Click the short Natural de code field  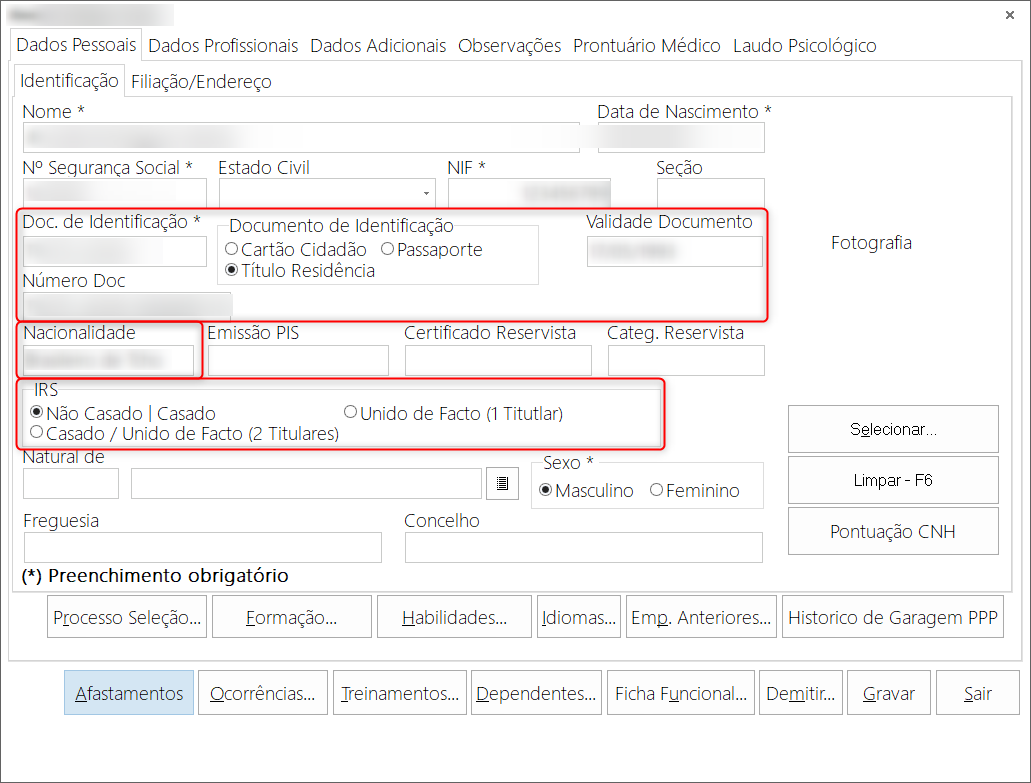[71, 483]
